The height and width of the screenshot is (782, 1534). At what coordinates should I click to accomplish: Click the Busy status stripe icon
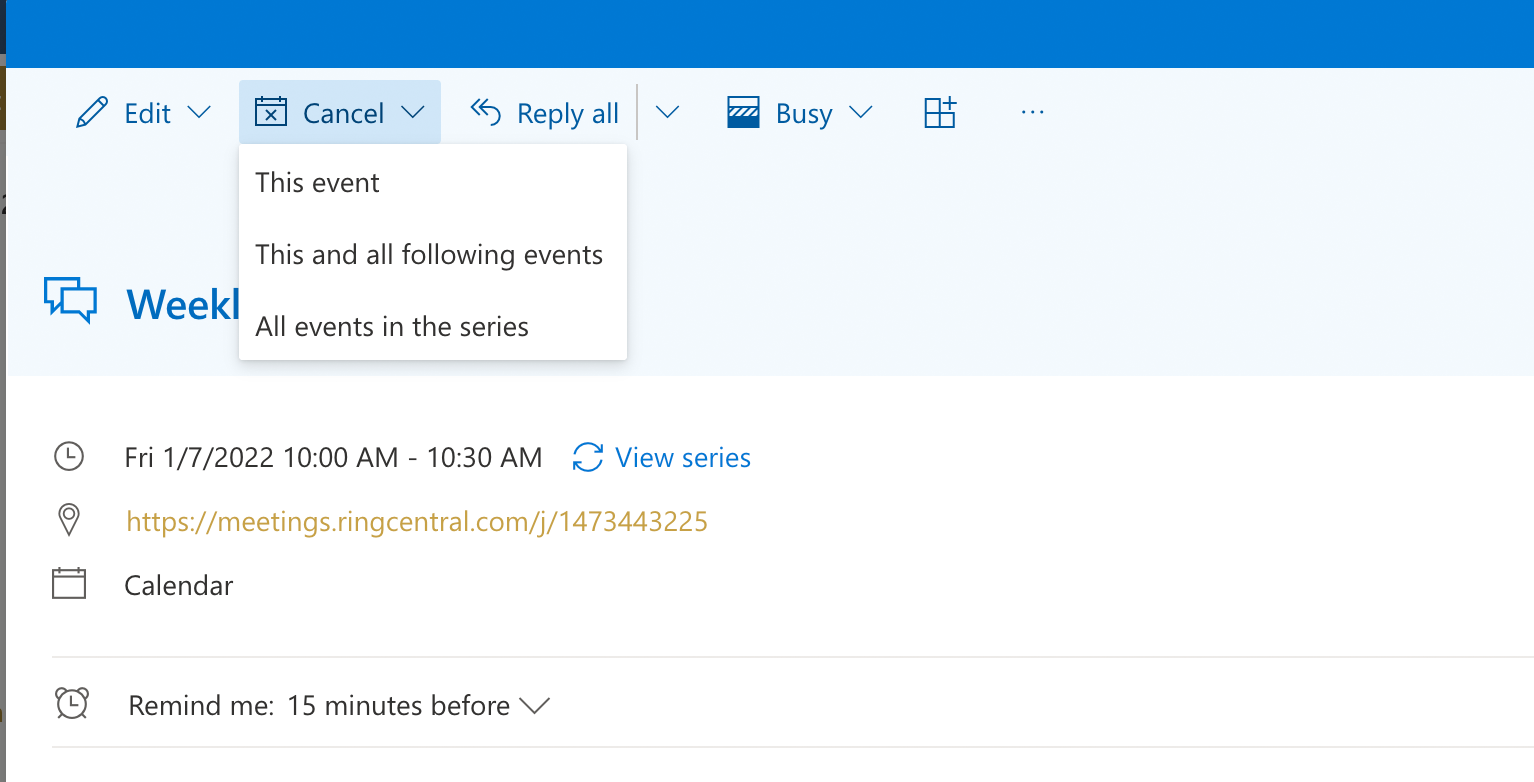743,113
